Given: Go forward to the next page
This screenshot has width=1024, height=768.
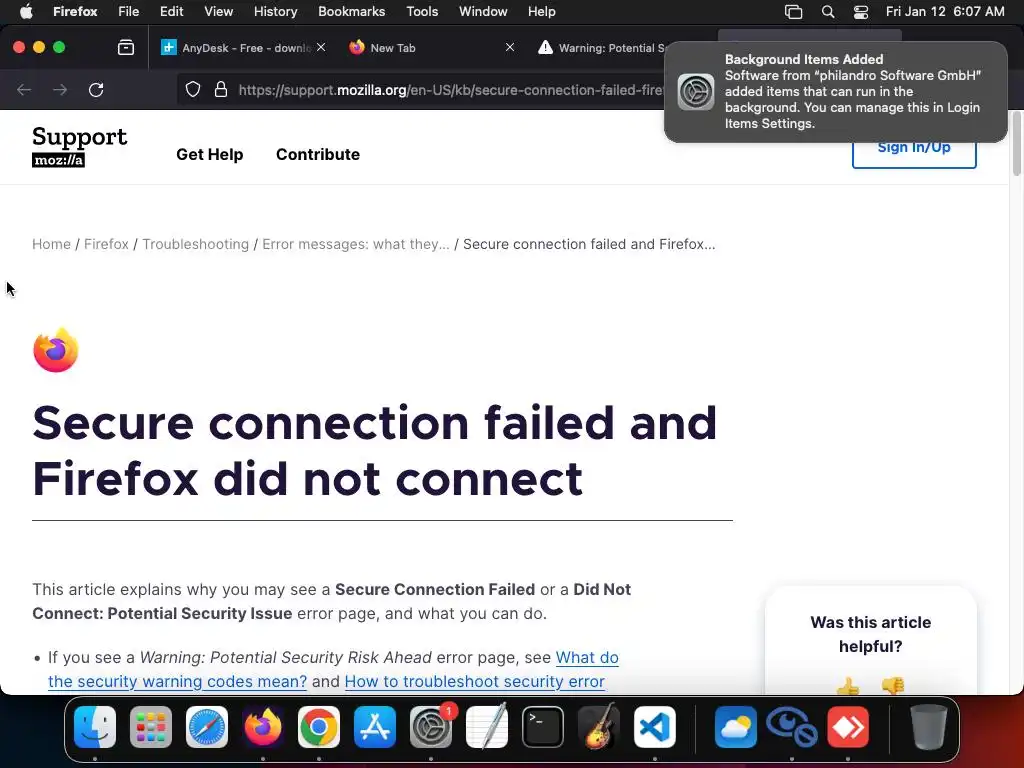Looking at the screenshot, I should (x=60, y=89).
